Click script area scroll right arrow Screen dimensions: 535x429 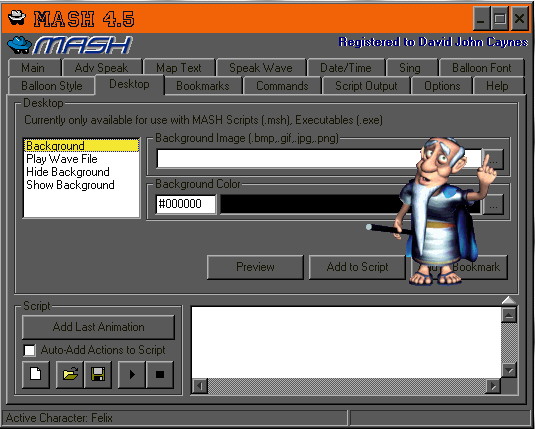(x=493, y=386)
